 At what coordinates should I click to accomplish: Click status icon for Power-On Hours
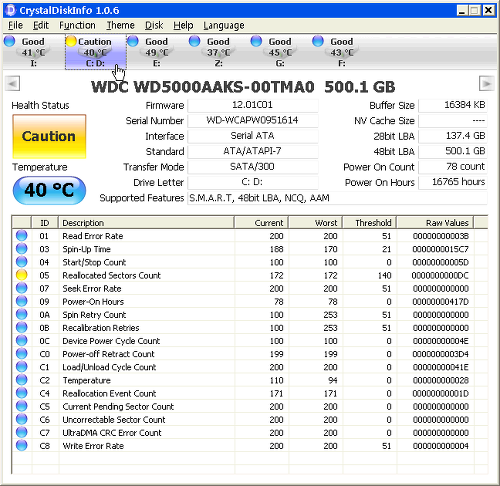click(22, 301)
